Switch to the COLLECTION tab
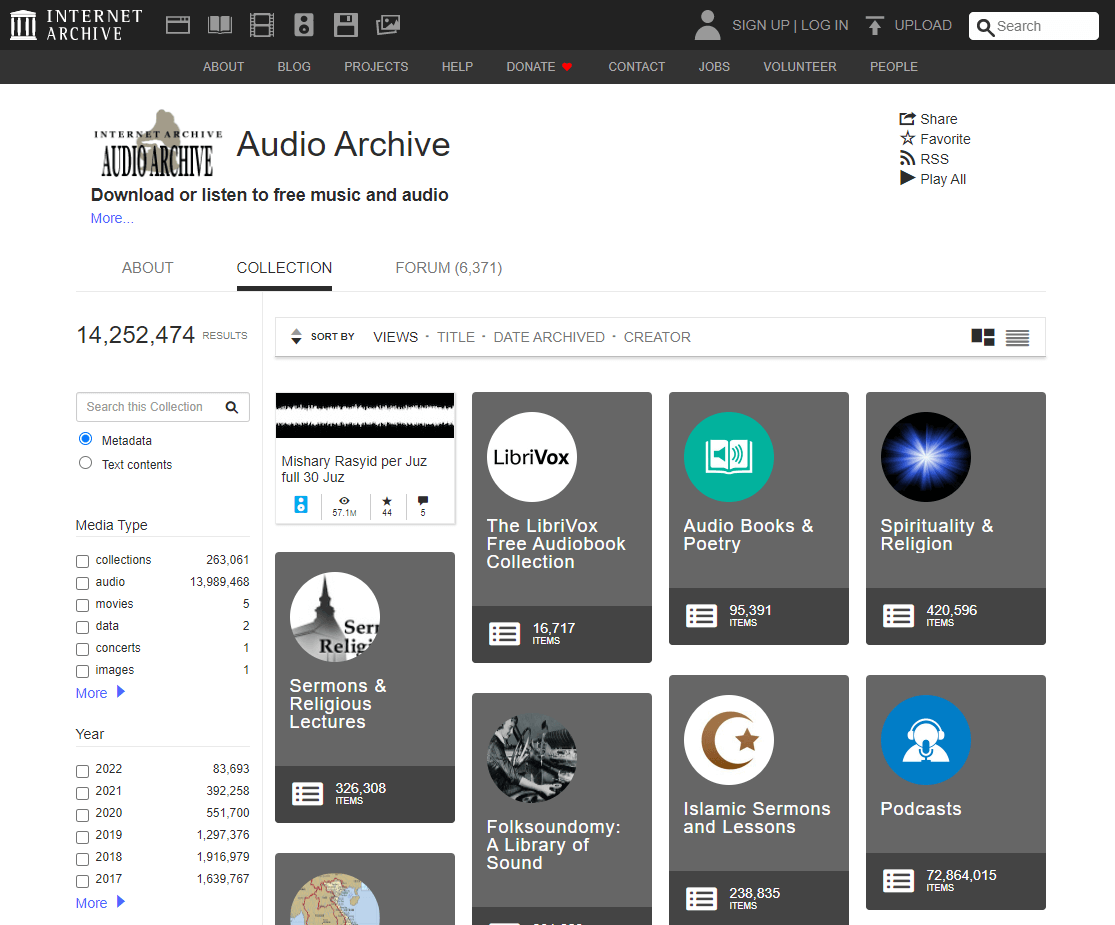The image size is (1115, 925). tap(284, 268)
